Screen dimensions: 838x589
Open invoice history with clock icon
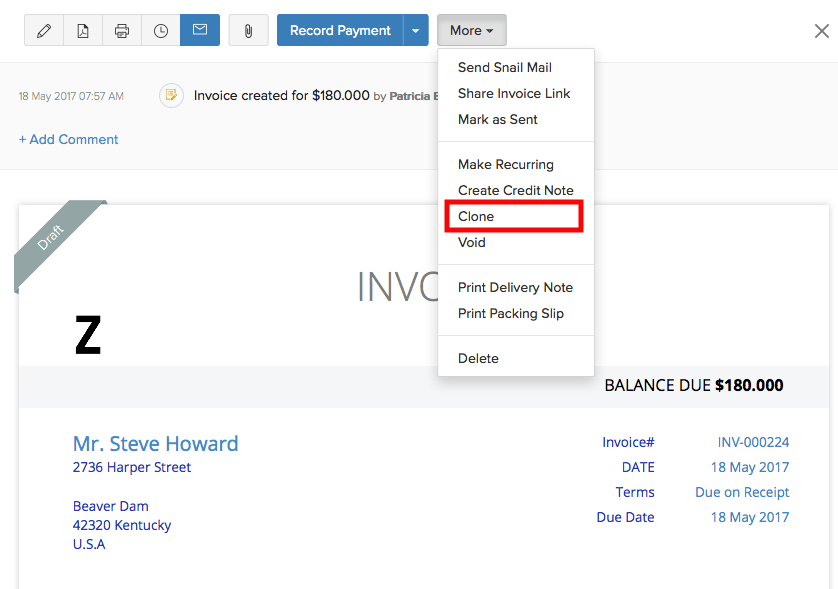(x=160, y=30)
